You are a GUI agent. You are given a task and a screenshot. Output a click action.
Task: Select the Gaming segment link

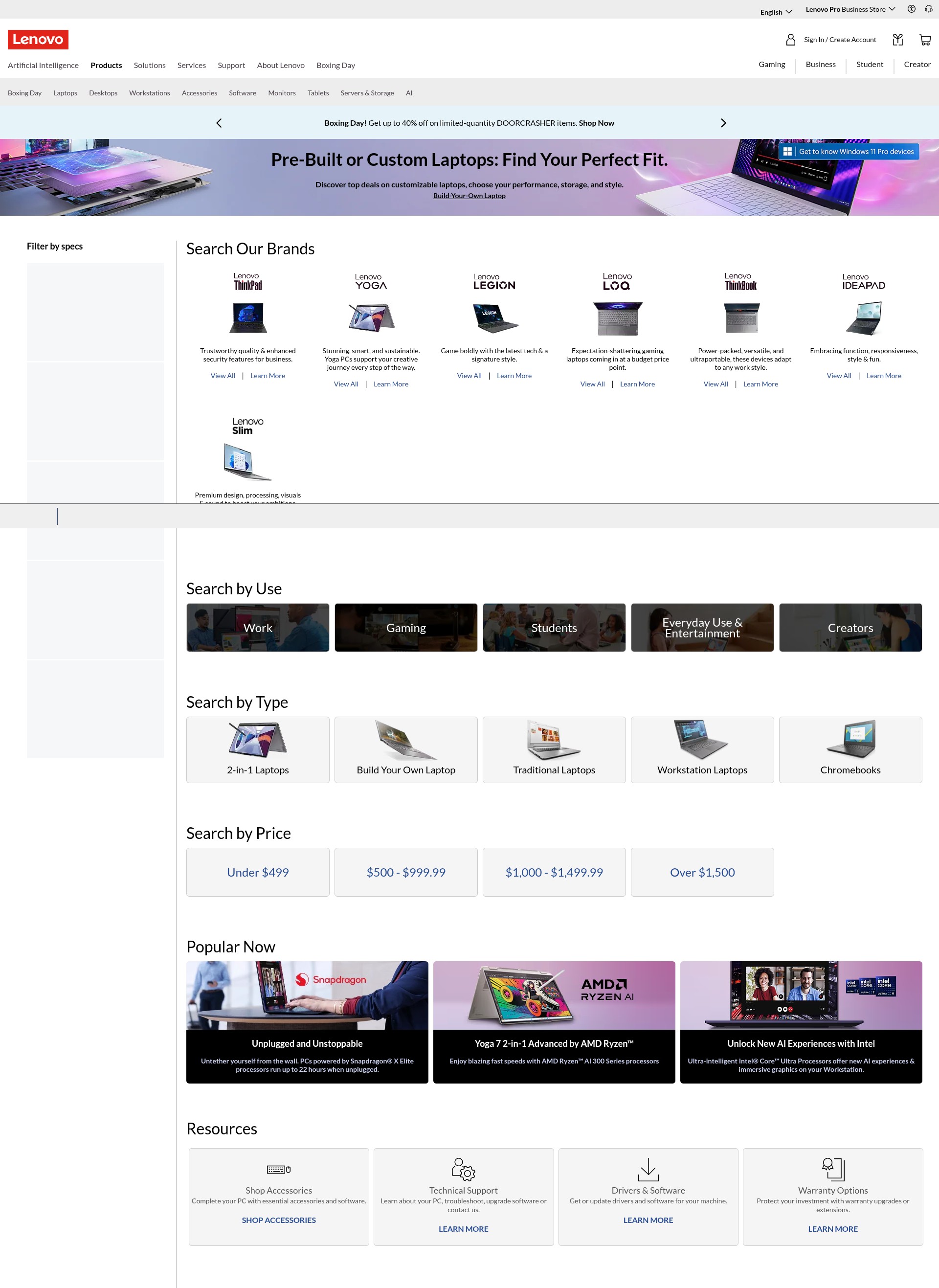click(x=771, y=64)
